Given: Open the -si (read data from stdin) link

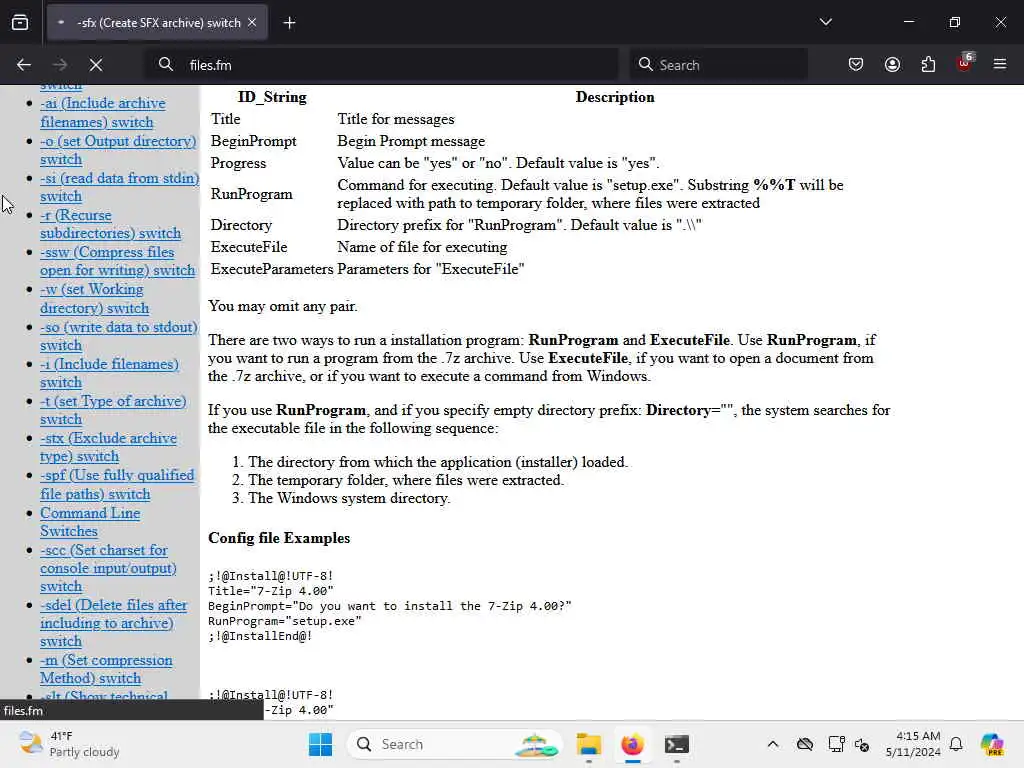Looking at the screenshot, I should [119, 187].
